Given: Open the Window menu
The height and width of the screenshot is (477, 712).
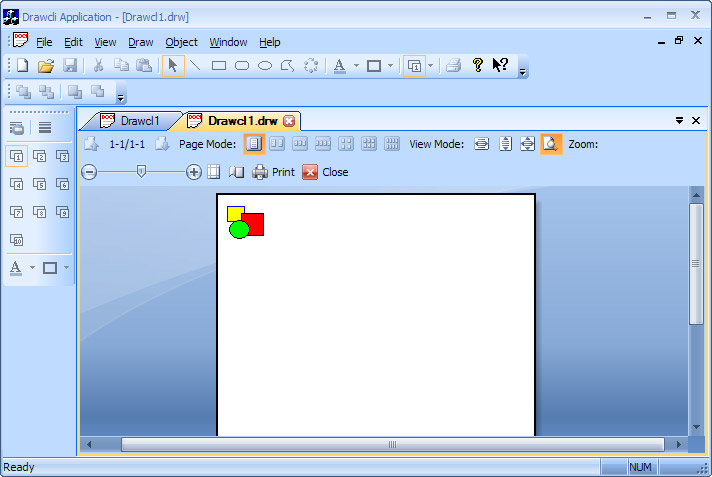Looking at the screenshot, I should pos(228,42).
